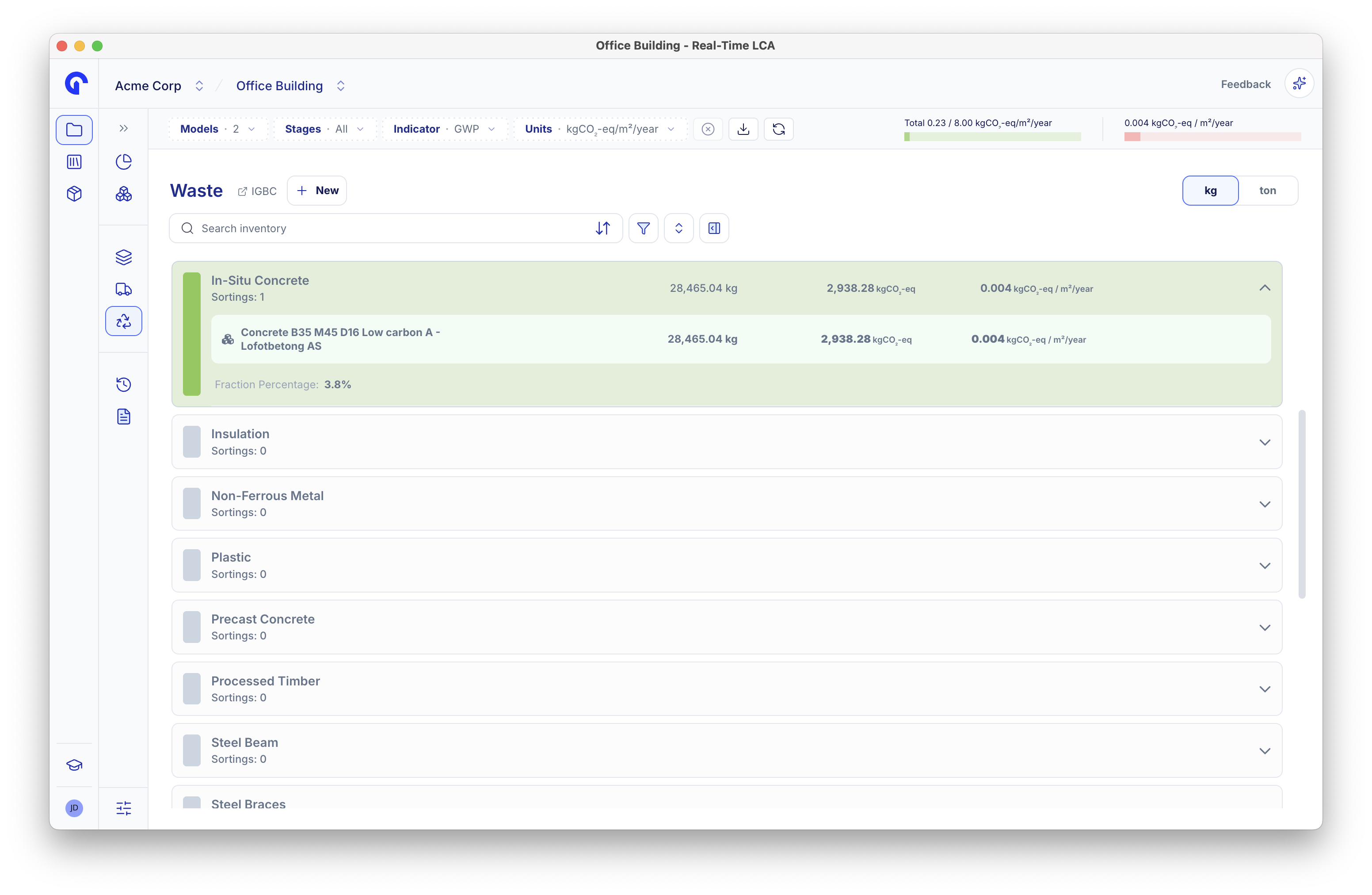Open the Models dropdown

click(x=218, y=129)
